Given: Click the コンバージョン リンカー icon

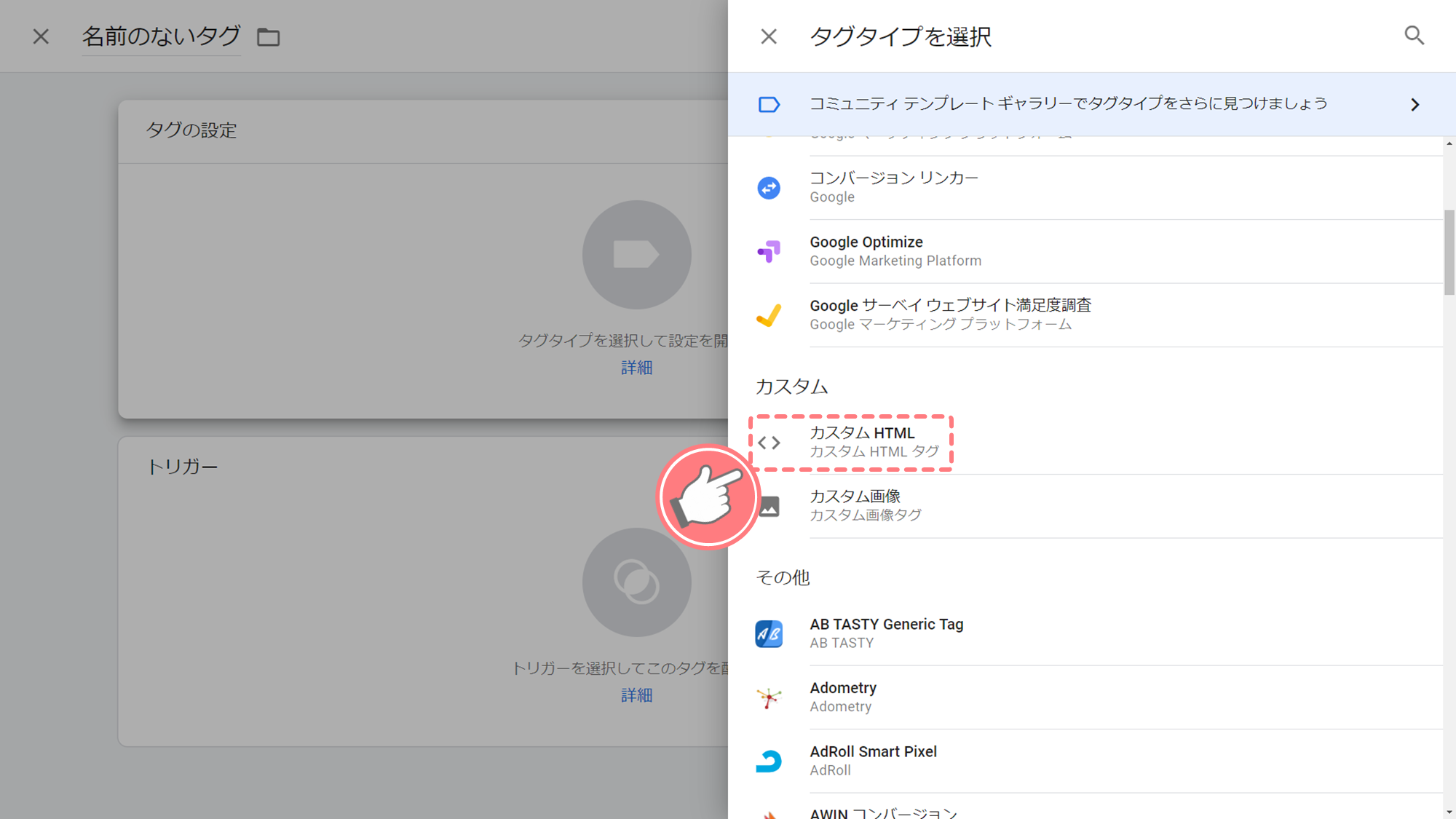Looking at the screenshot, I should point(769,188).
